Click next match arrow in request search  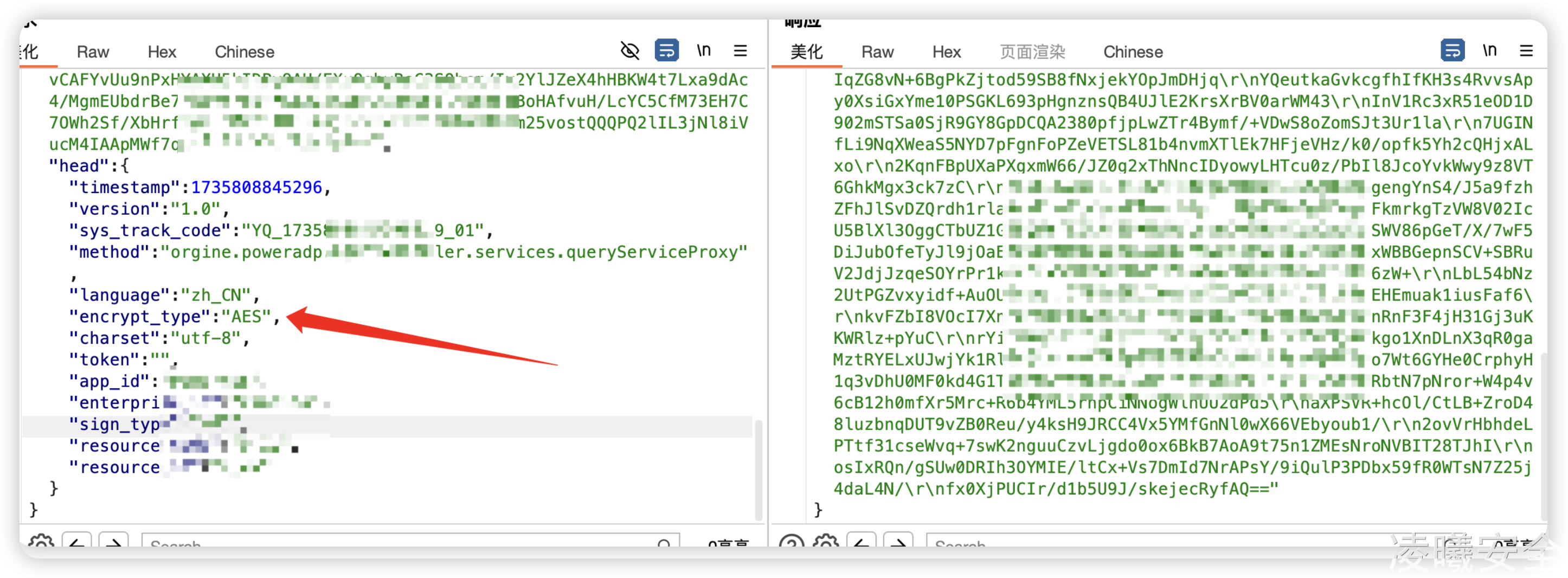(x=113, y=542)
